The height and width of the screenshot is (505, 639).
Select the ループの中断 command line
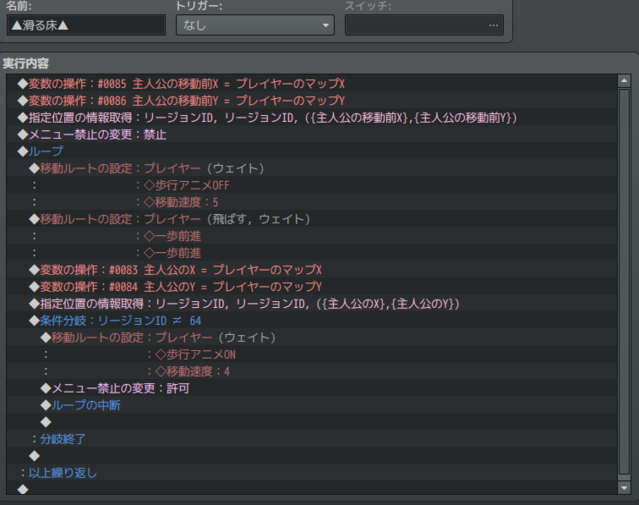tap(312, 405)
